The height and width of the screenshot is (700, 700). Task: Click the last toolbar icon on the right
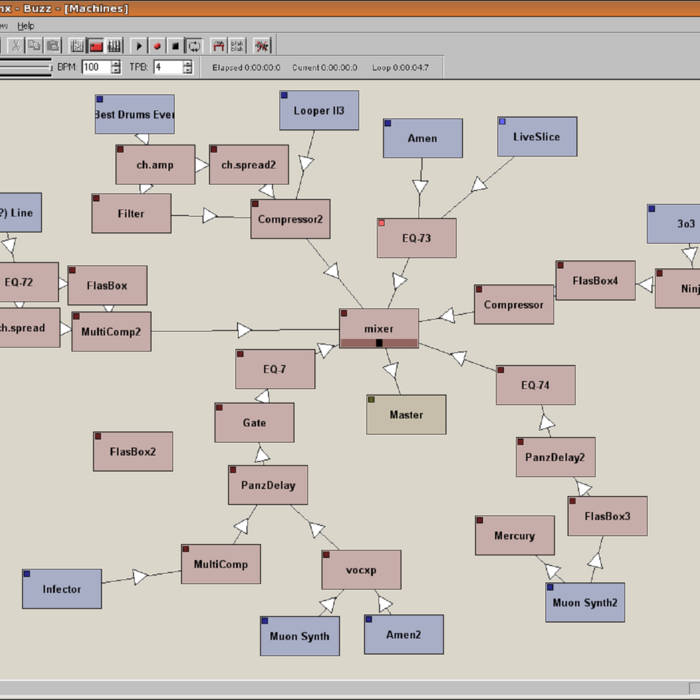coord(262,46)
